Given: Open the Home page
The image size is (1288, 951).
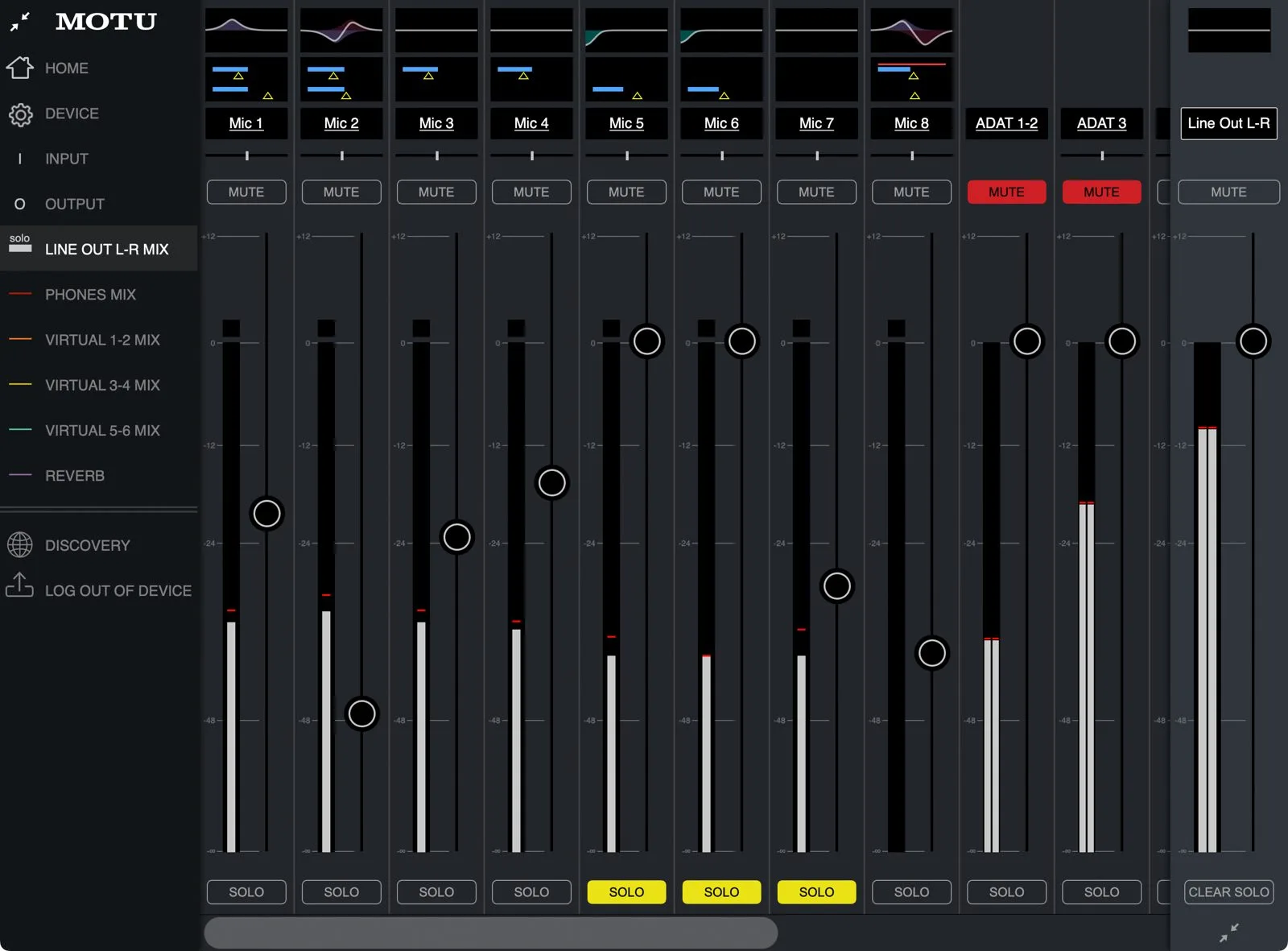Looking at the screenshot, I should point(98,68).
